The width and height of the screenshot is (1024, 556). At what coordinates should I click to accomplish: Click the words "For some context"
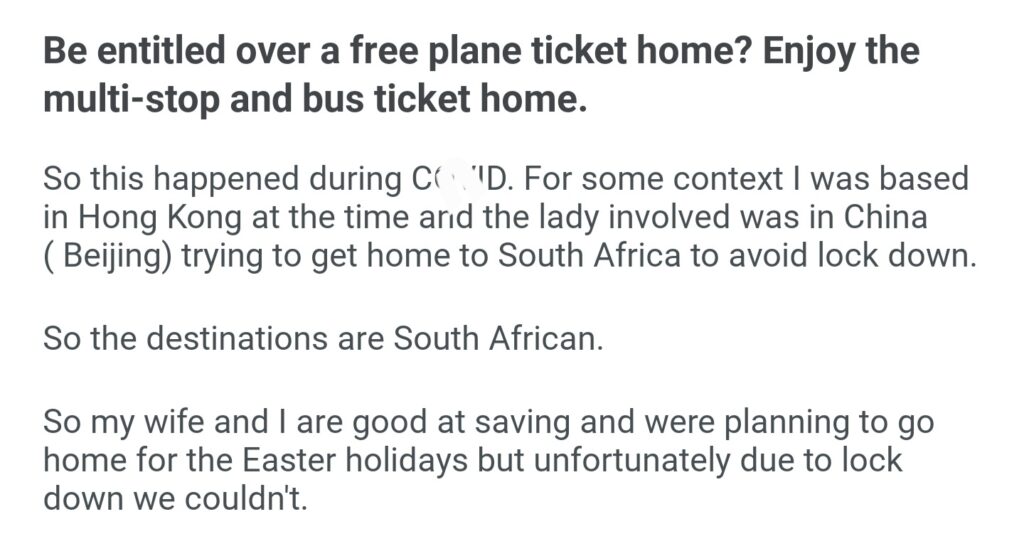click(x=660, y=179)
